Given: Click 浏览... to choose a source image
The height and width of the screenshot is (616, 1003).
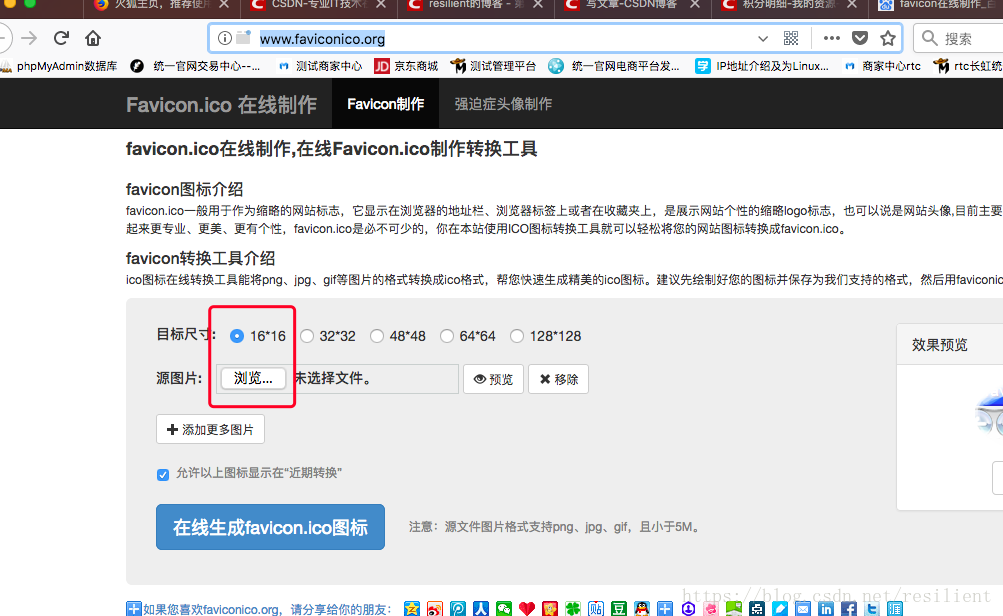Looking at the screenshot, I should 253,378.
